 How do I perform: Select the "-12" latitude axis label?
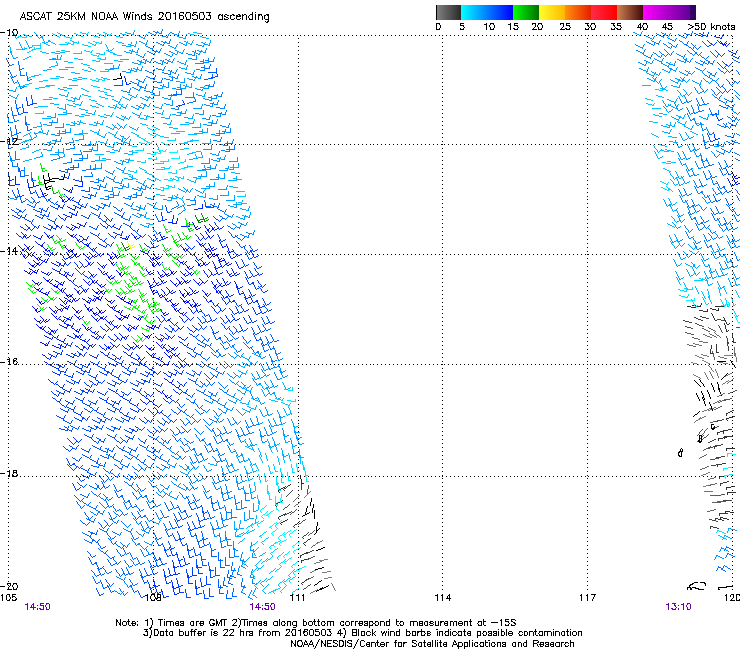(x=9, y=141)
